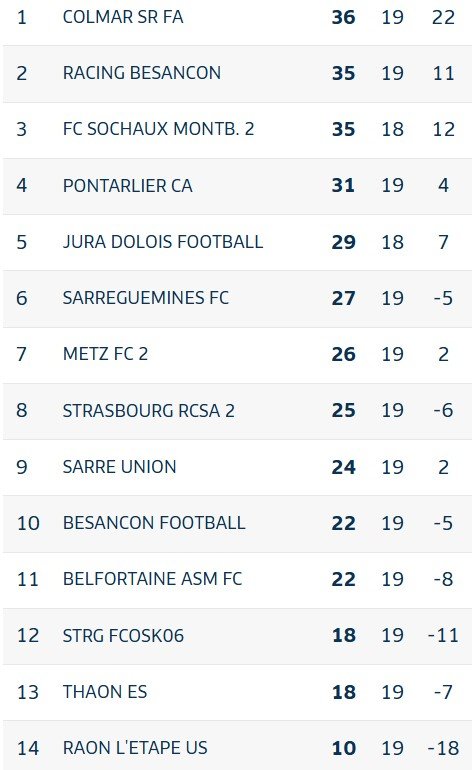Click PONTARLIER CA in the standings

[127, 186]
